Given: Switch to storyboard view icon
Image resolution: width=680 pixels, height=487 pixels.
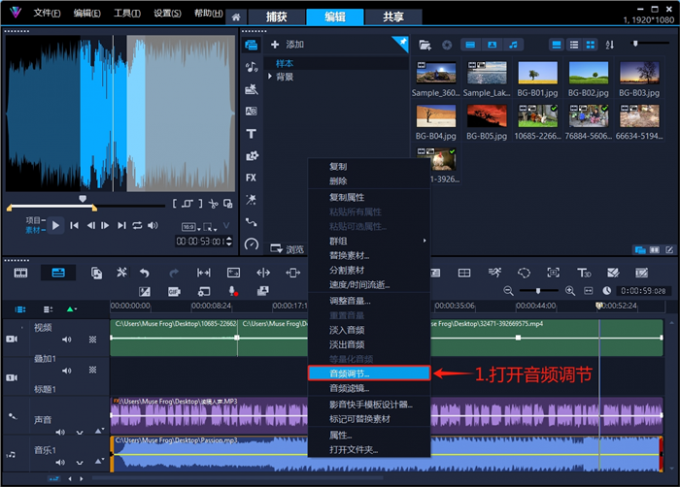Looking at the screenshot, I should pos(21,273).
